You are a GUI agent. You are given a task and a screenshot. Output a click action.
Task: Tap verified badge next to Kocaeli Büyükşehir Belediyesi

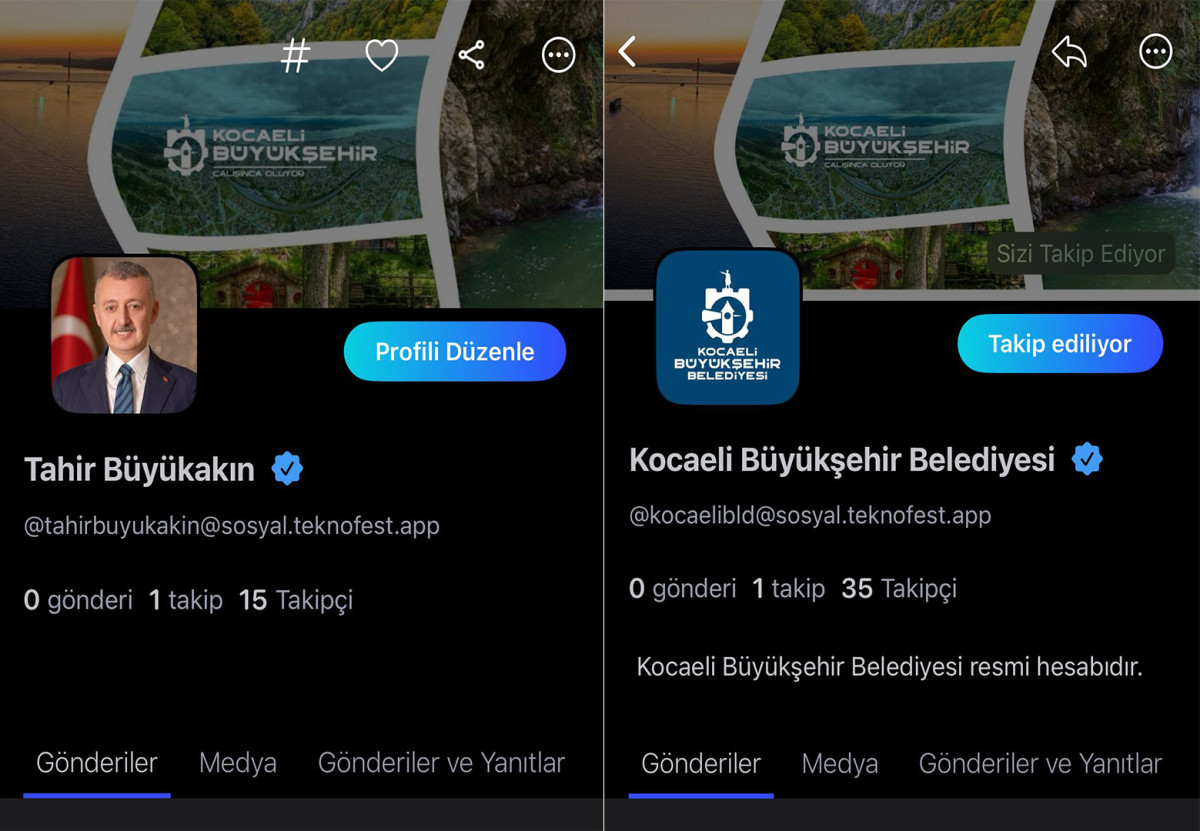(1087, 459)
